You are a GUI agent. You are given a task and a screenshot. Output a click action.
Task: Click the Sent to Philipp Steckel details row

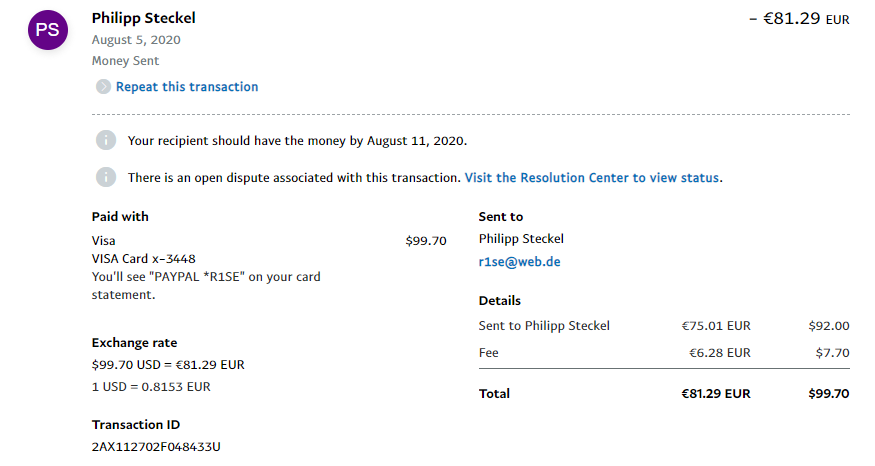pos(544,325)
